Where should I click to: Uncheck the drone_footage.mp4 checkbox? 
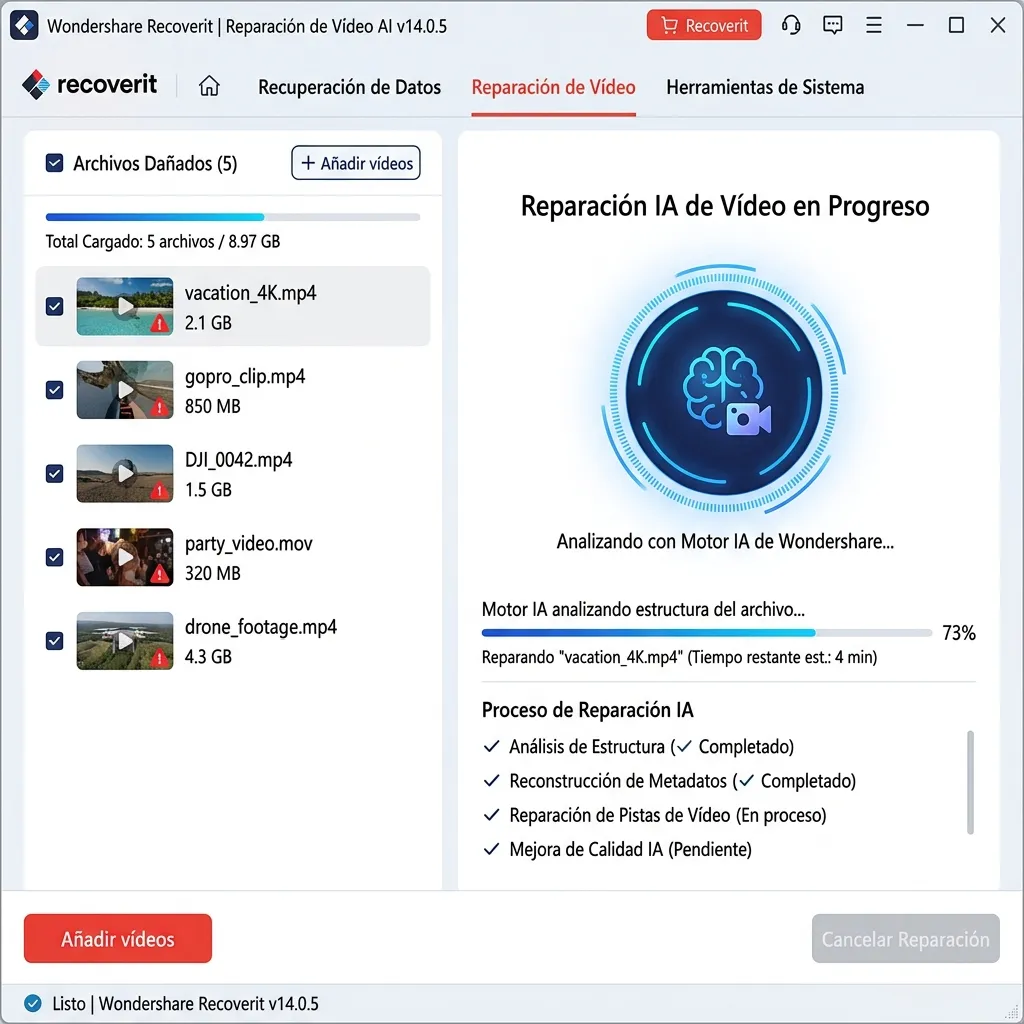pyautogui.click(x=54, y=641)
